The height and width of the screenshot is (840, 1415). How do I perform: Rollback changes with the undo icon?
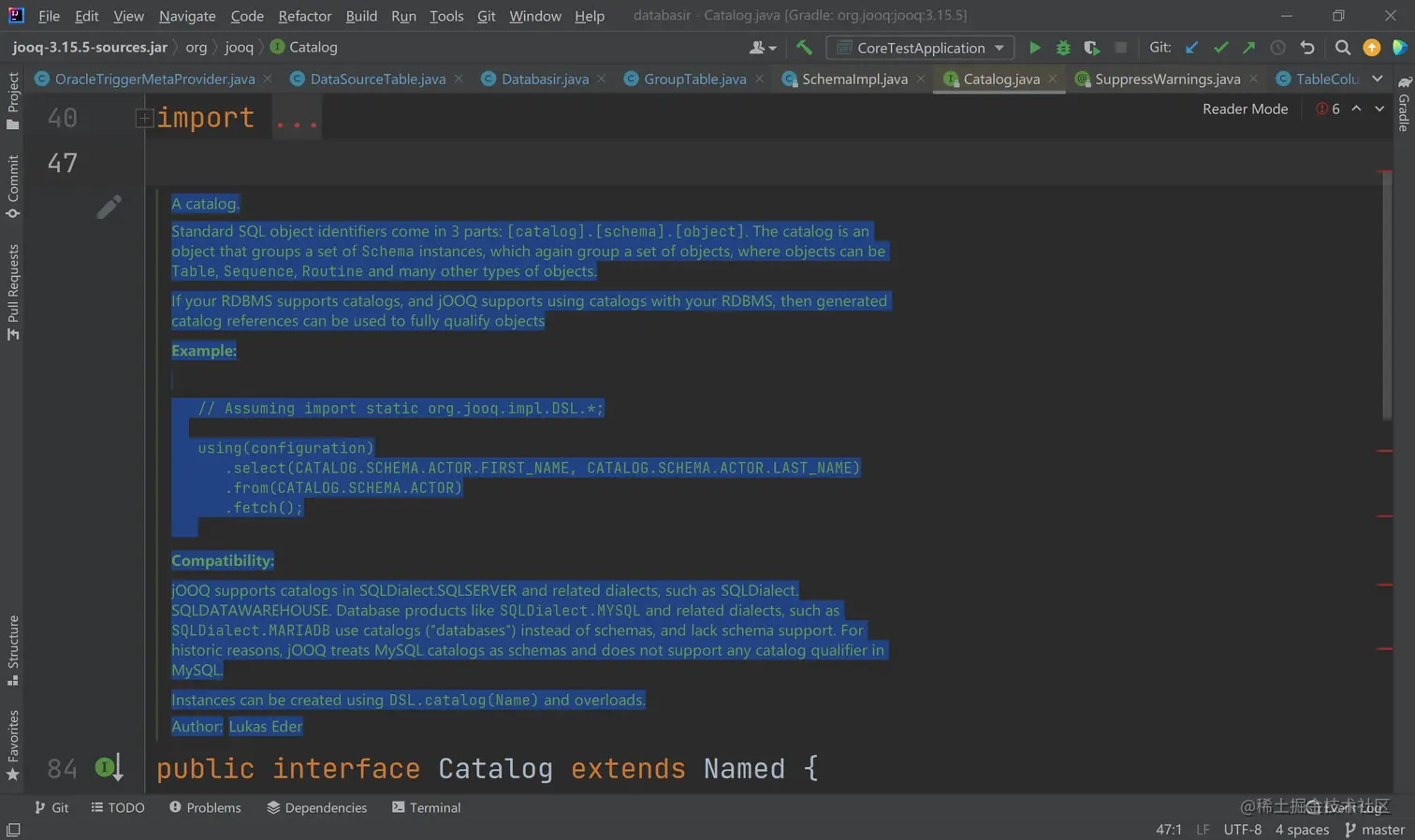[1307, 48]
